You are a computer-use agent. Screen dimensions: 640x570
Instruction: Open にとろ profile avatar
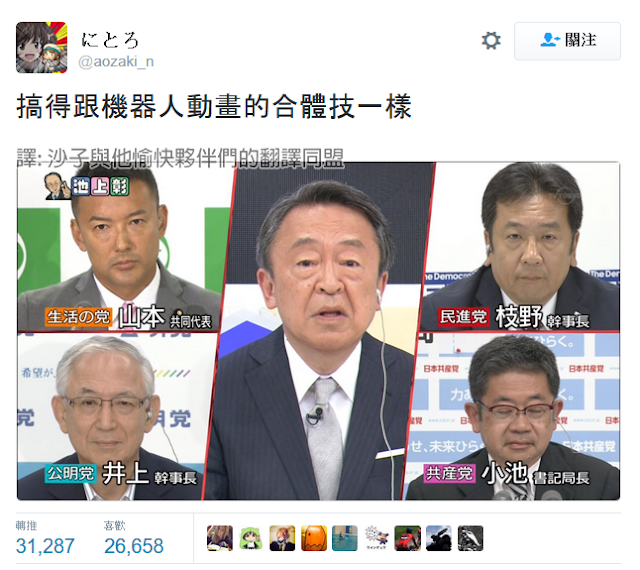click(42, 47)
